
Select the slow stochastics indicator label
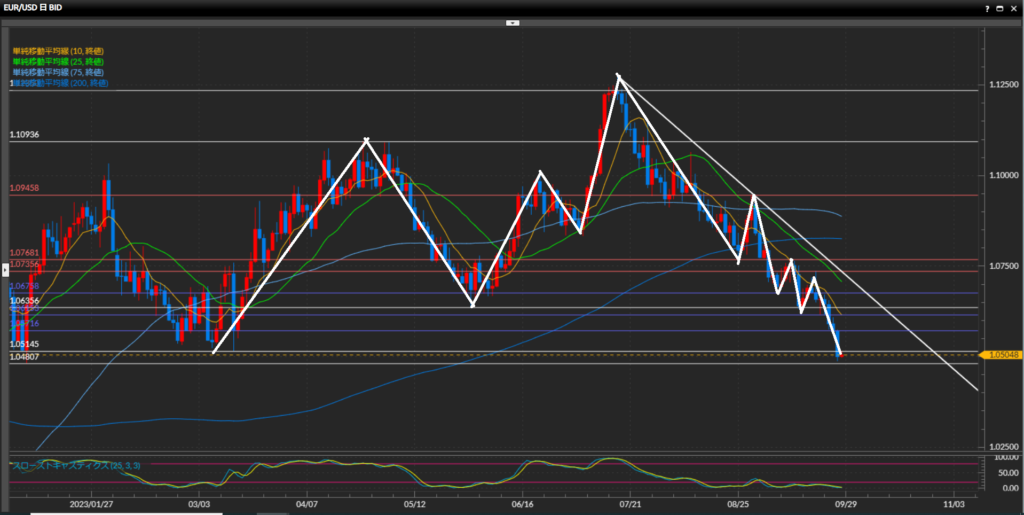tap(76, 466)
